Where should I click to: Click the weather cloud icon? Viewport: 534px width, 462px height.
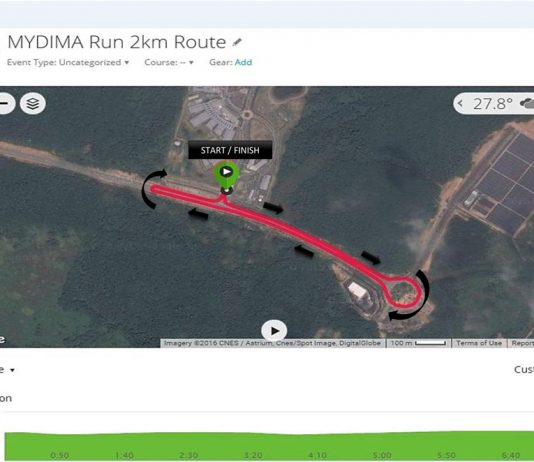(x=528, y=103)
